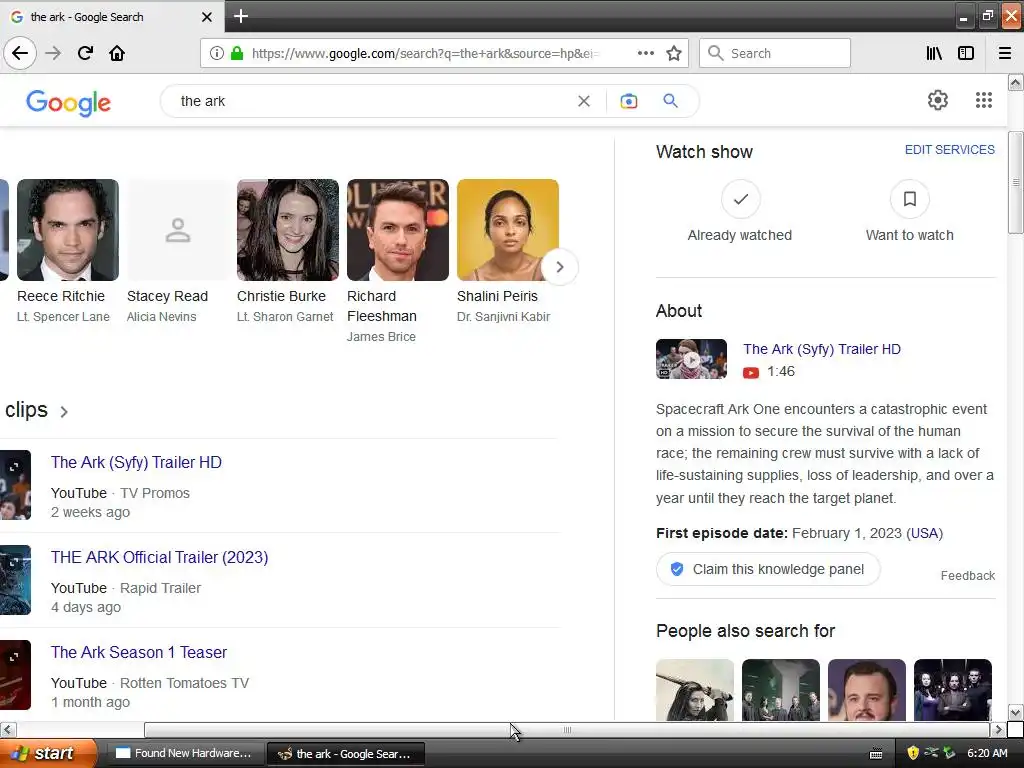Open The Ark (Syfy) Trailer HD in About
This screenshot has height=768, width=1024.
(822, 349)
